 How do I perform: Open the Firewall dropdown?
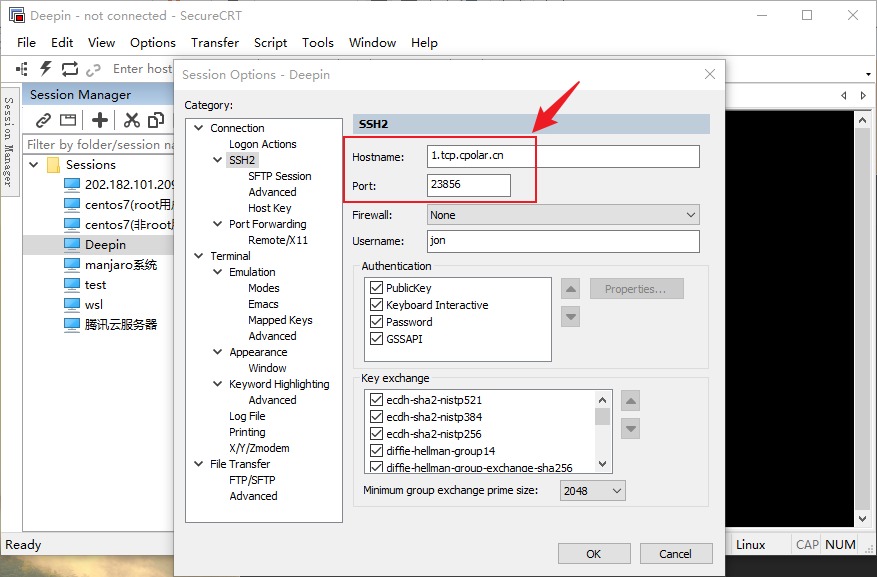(x=563, y=215)
